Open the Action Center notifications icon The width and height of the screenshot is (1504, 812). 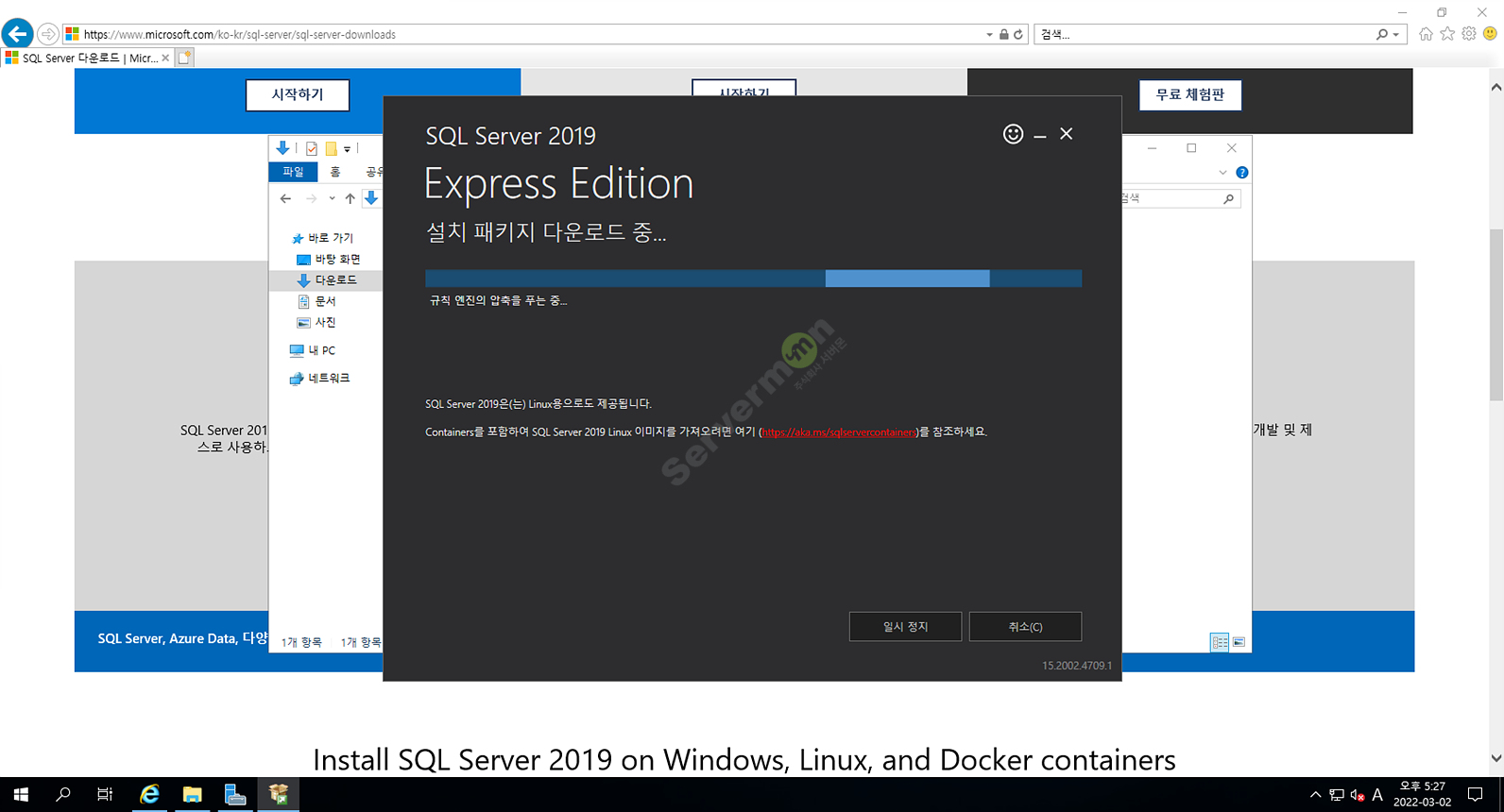tap(1475, 795)
